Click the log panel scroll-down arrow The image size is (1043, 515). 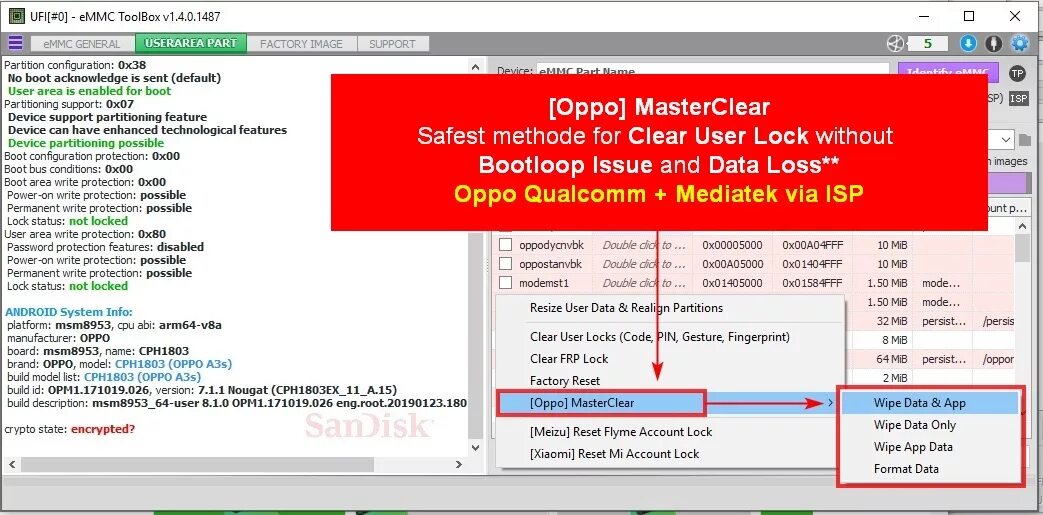click(x=474, y=448)
